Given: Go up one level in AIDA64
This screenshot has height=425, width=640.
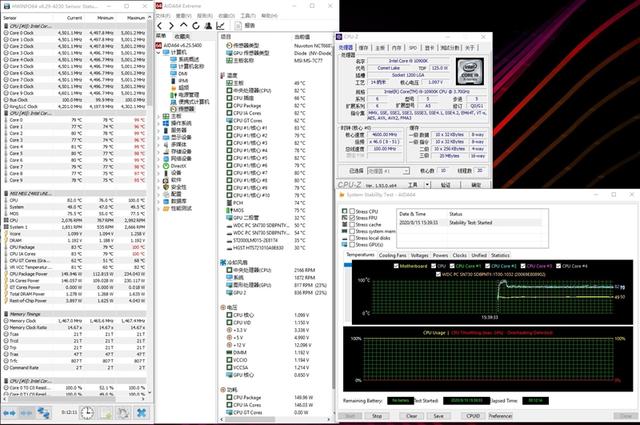Looking at the screenshot, I should 184,26.
